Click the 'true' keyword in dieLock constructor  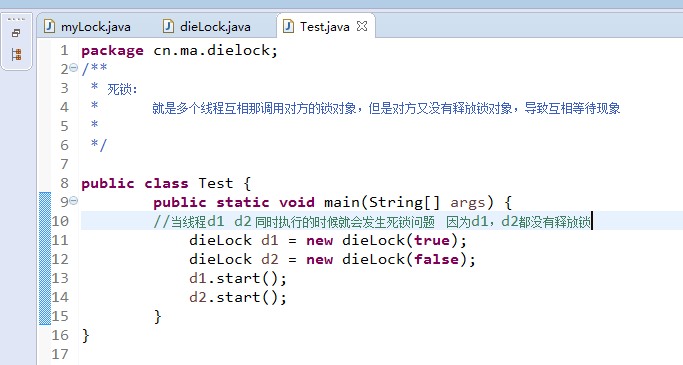click(x=432, y=240)
